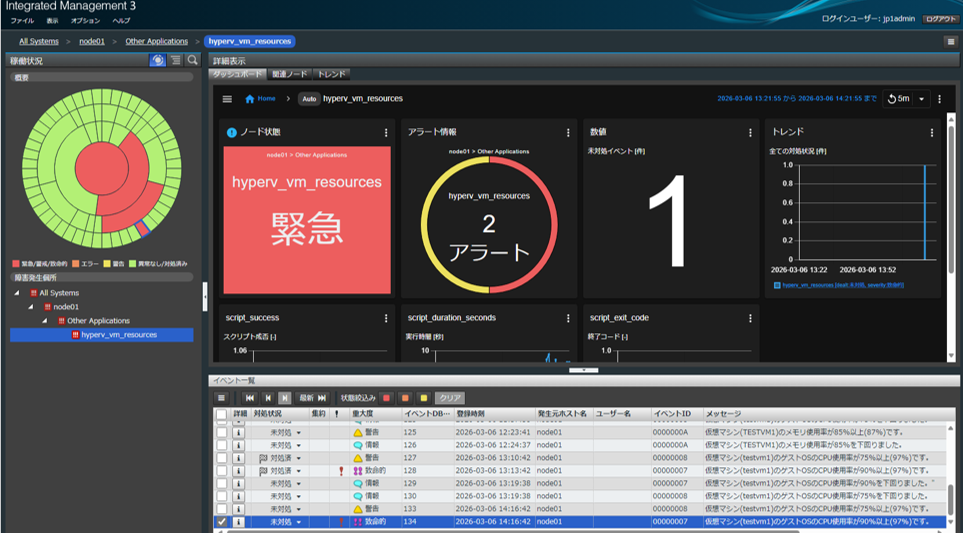Check the box for event 126
Screen dimensions: 963x533
tap(222, 445)
